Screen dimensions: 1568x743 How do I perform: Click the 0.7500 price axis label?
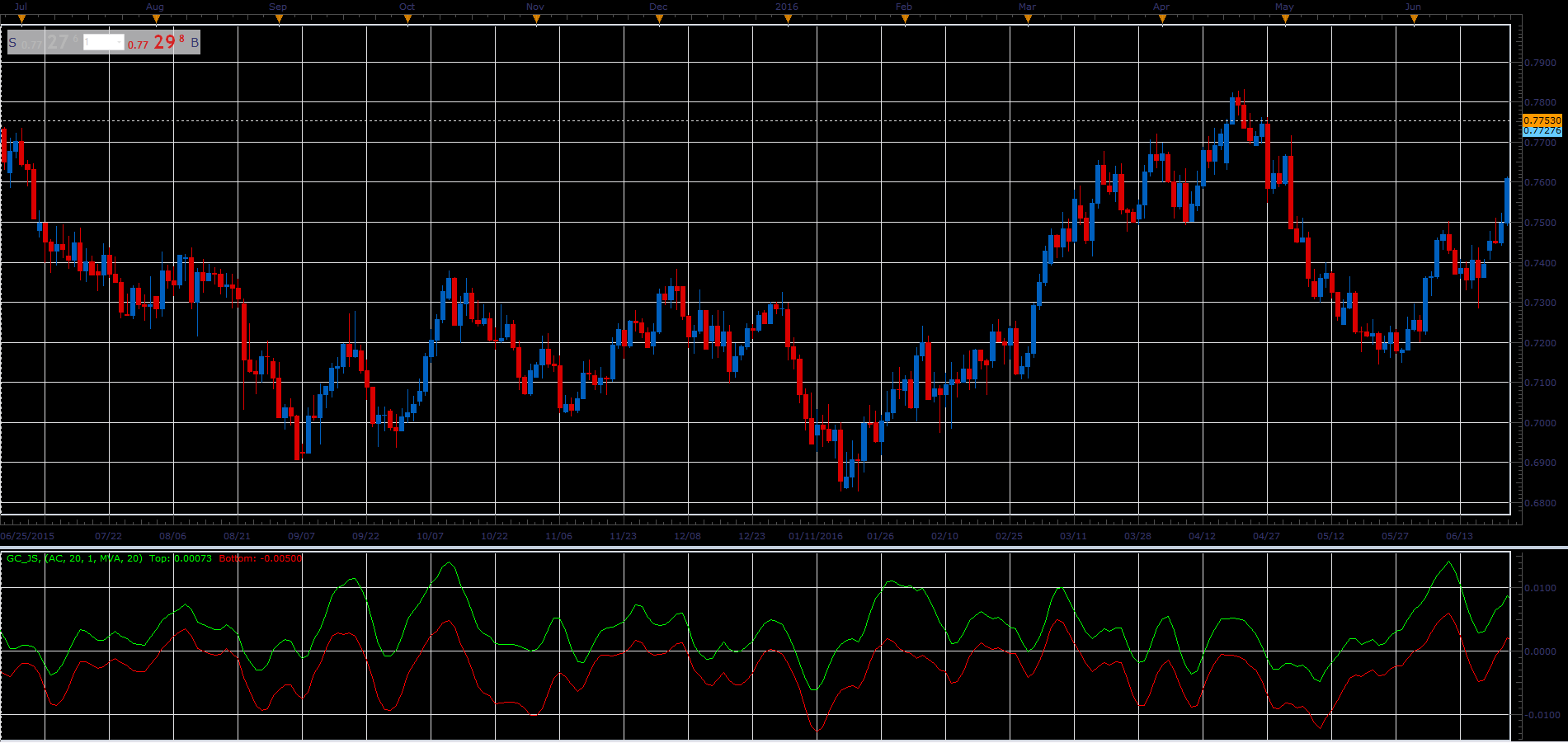click(x=1540, y=223)
